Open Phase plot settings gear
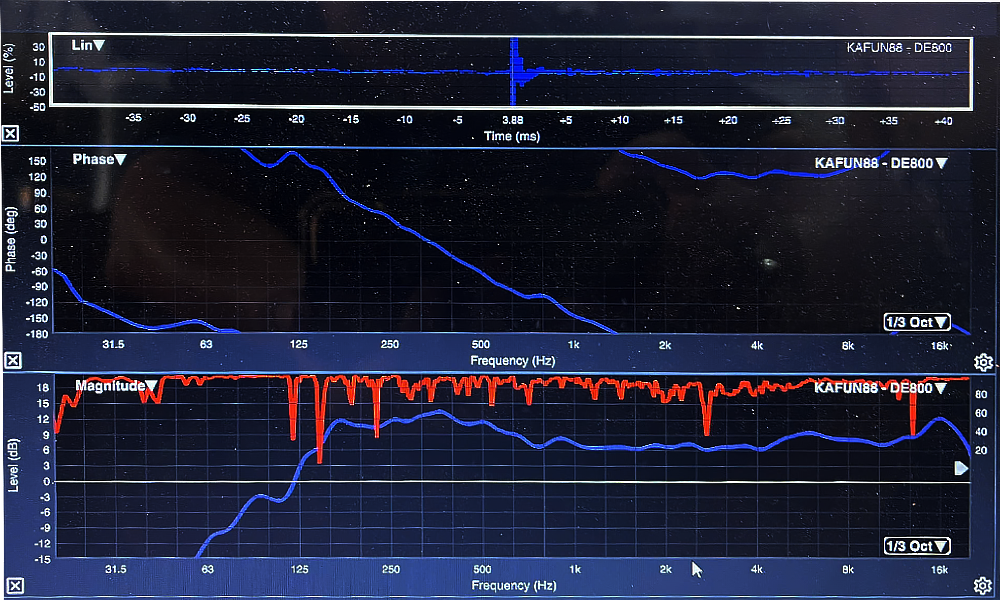 coord(983,362)
